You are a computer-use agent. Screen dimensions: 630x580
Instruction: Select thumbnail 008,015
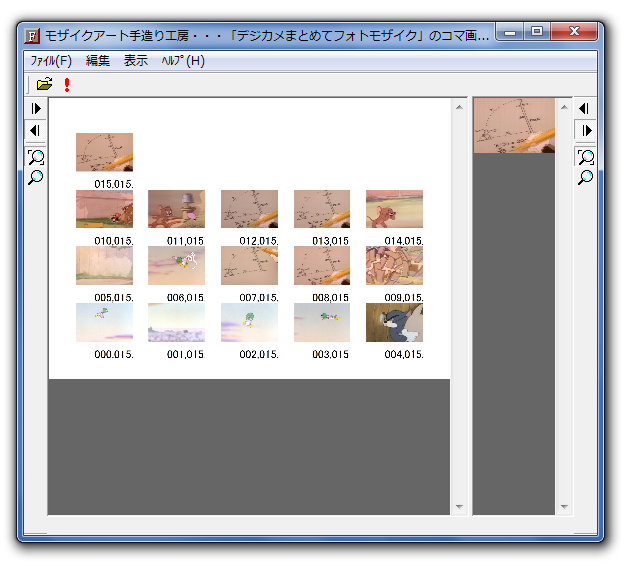coord(322,265)
